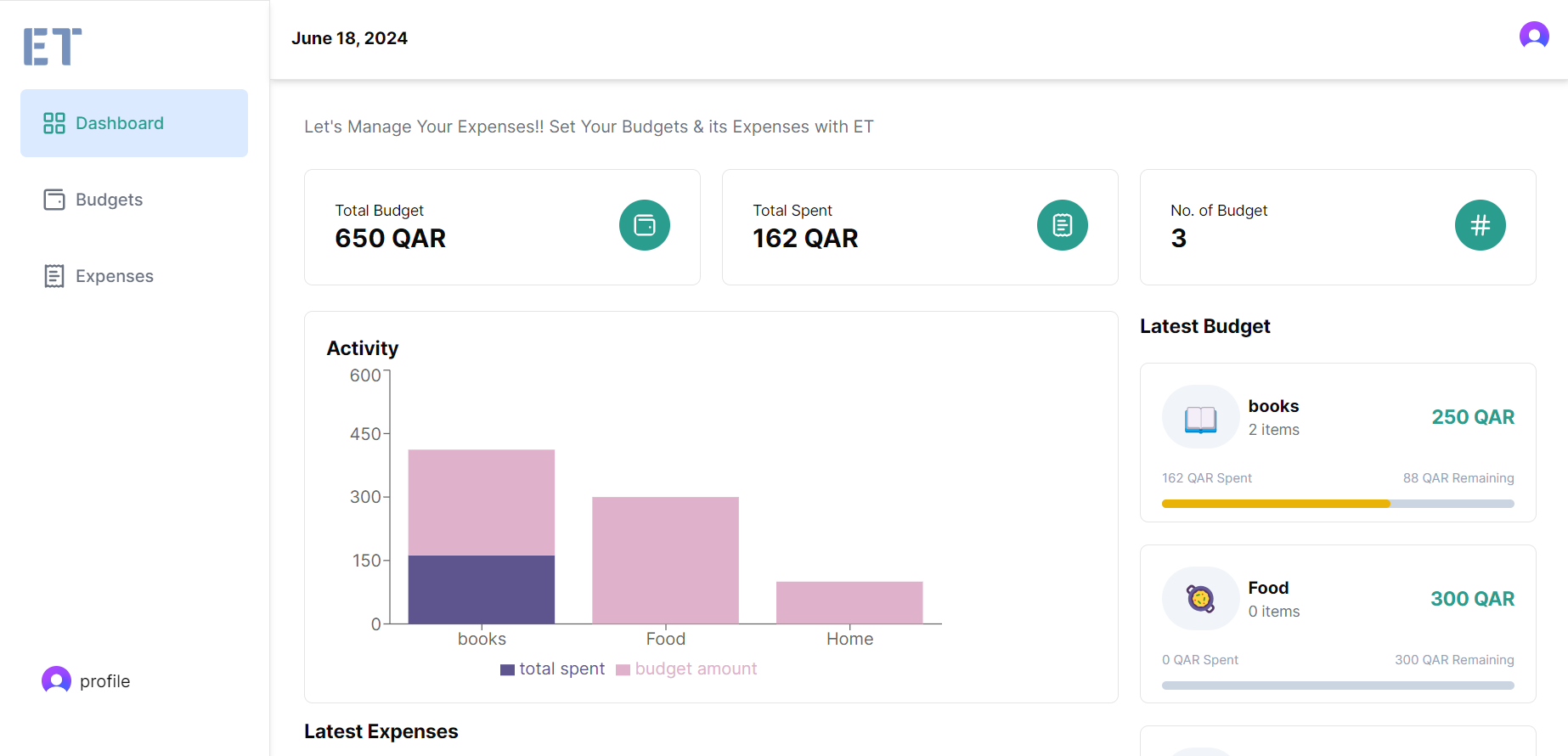Click the books axis label in chart

[482, 639]
